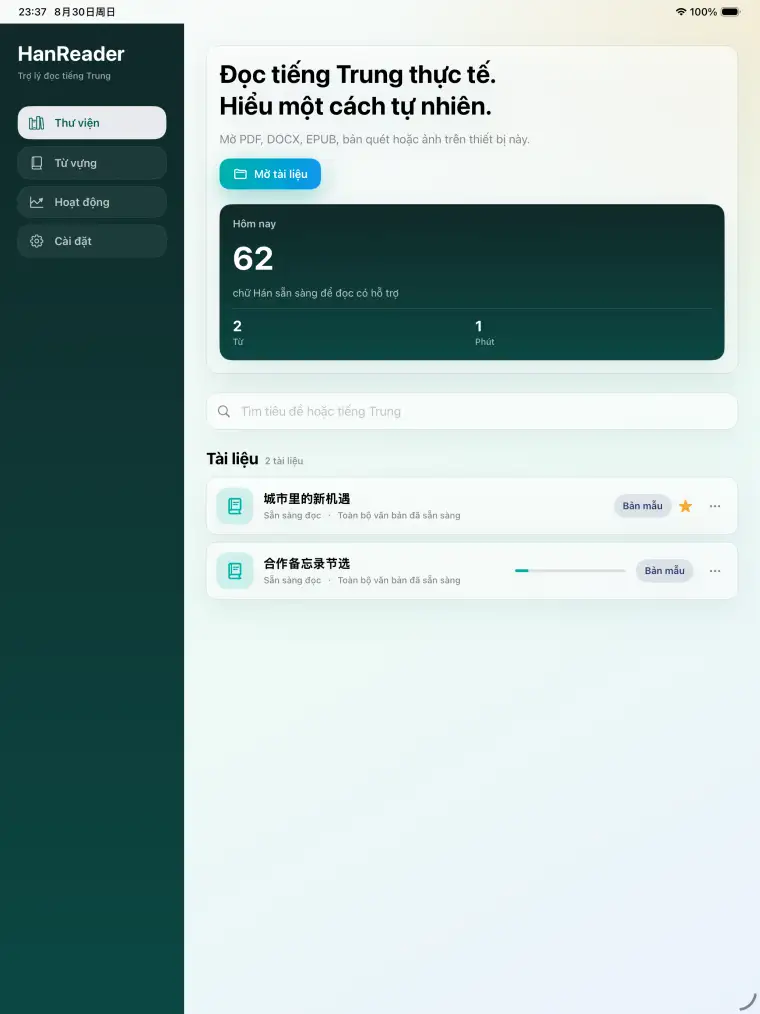
Task: Open document 城市里的新机遇
Action: (x=472, y=506)
